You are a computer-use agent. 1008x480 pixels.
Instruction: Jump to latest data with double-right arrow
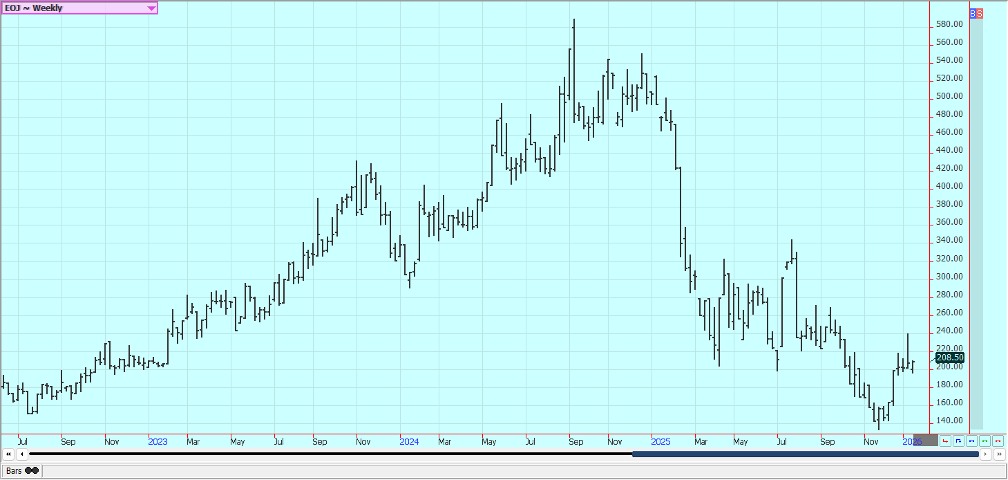click(999, 455)
